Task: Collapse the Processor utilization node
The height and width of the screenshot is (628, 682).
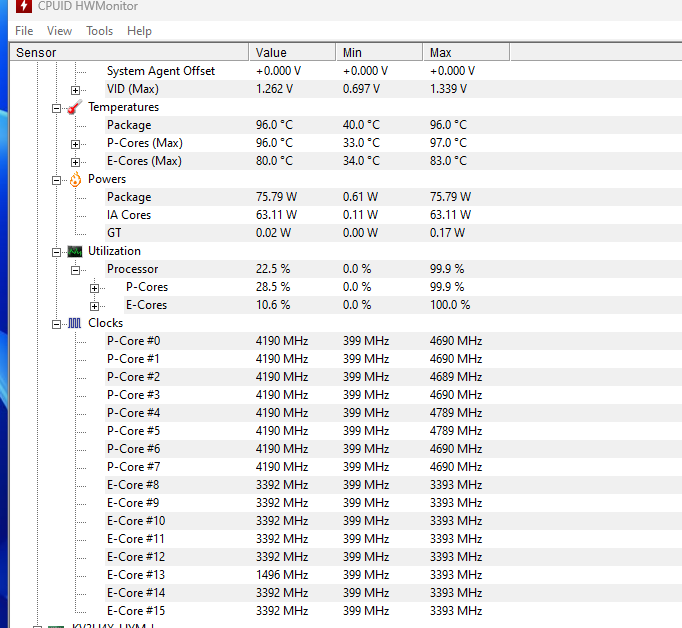Action: click(76, 270)
